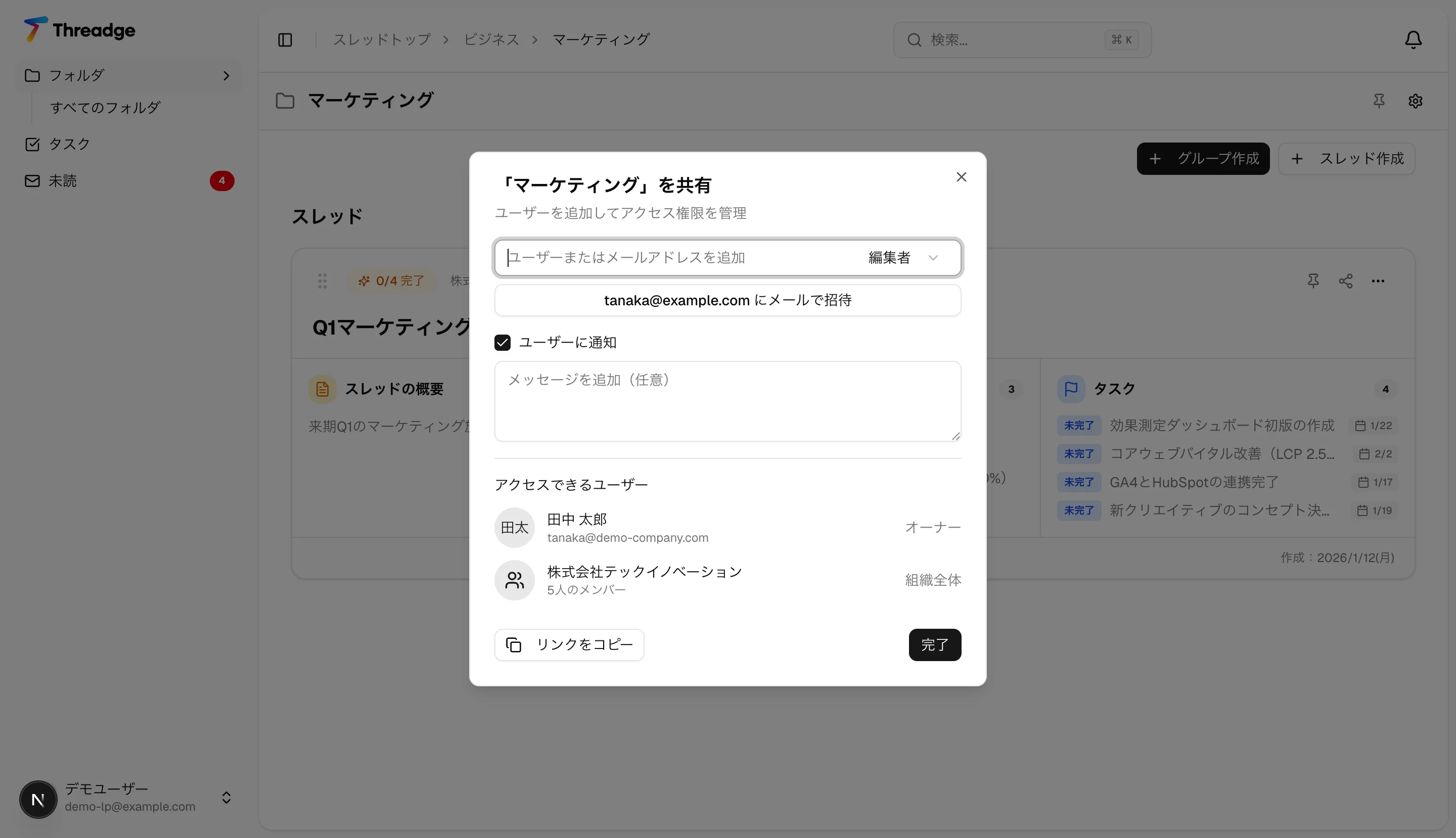Viewport: 1456px width, 838px height.
Task: Open the notification bell
Action: click(x=1414, y=39)
